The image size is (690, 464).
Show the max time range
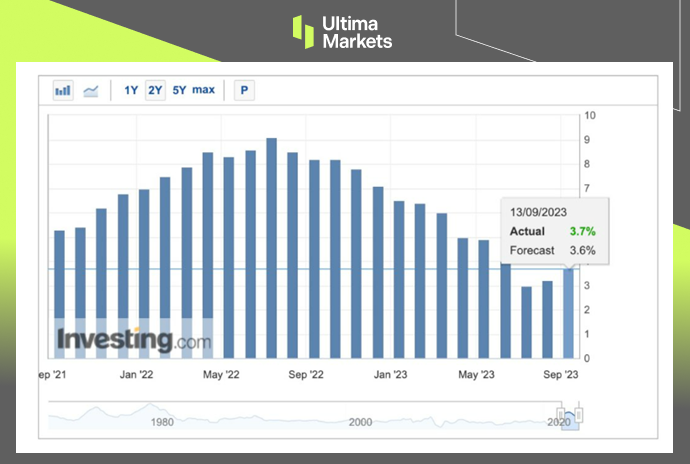point(203,91)
